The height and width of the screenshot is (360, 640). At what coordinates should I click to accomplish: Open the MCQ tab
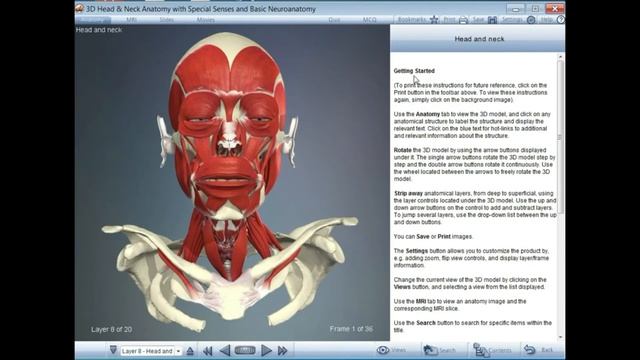pos(369,20)
